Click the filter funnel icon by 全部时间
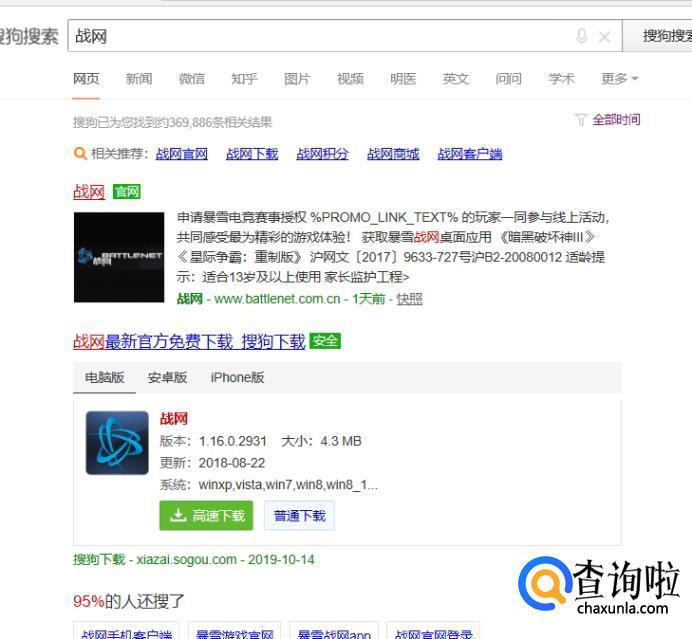692x639 pixels. click(581, 120)
